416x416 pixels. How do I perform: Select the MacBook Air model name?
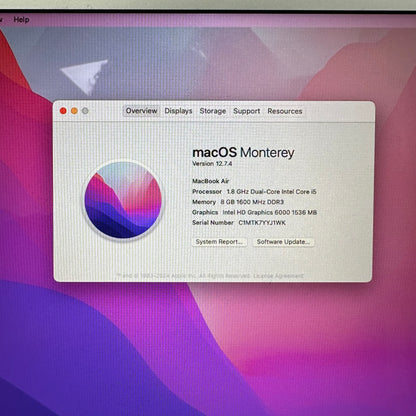pyautogui.click(x=211, y=181)
